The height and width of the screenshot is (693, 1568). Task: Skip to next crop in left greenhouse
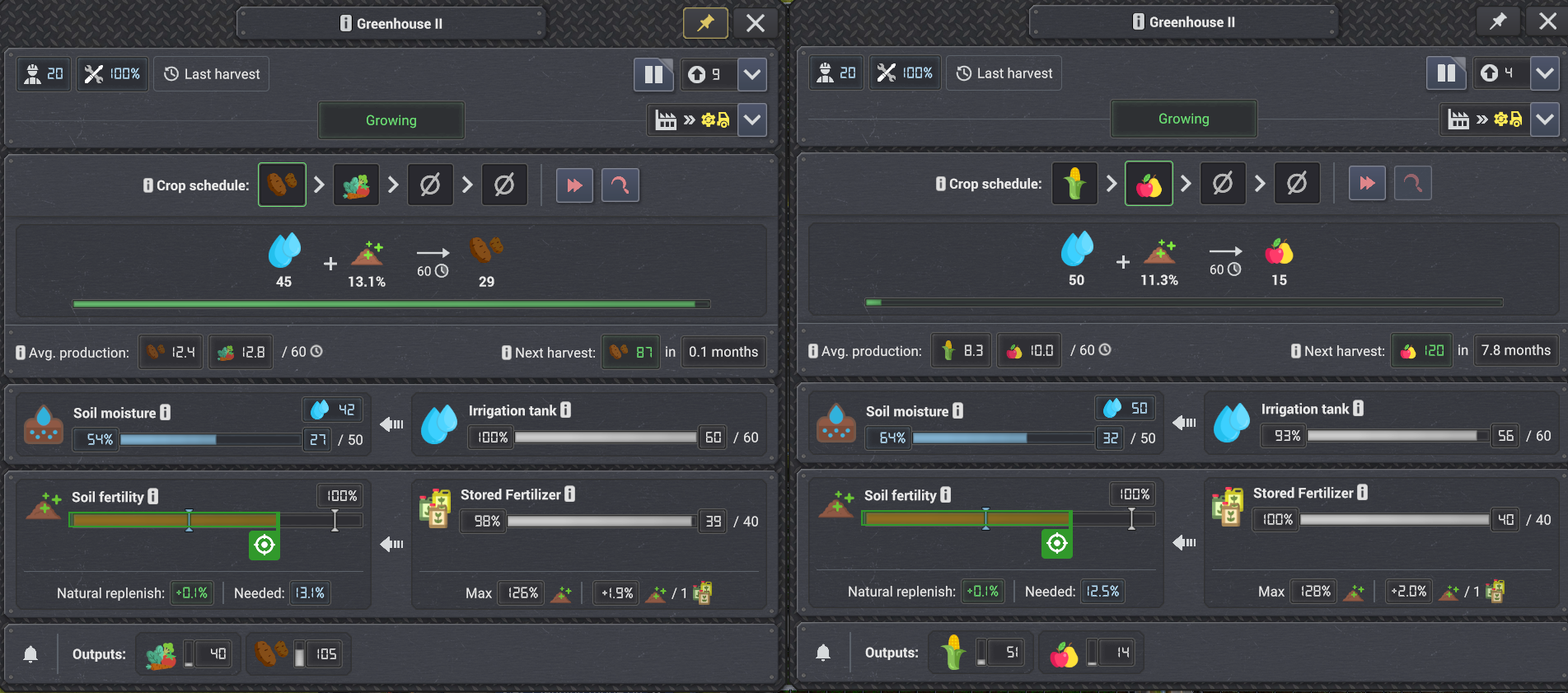click(574, 185)
